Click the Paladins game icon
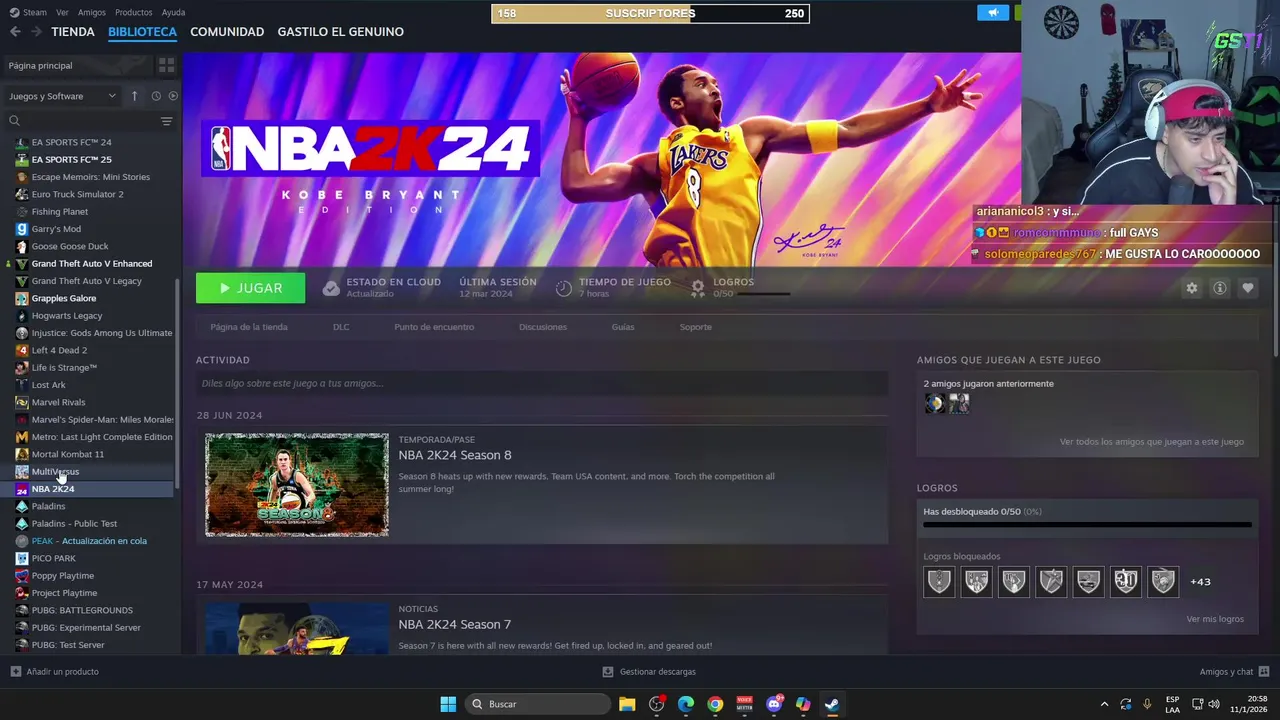 tap(22, 506)
